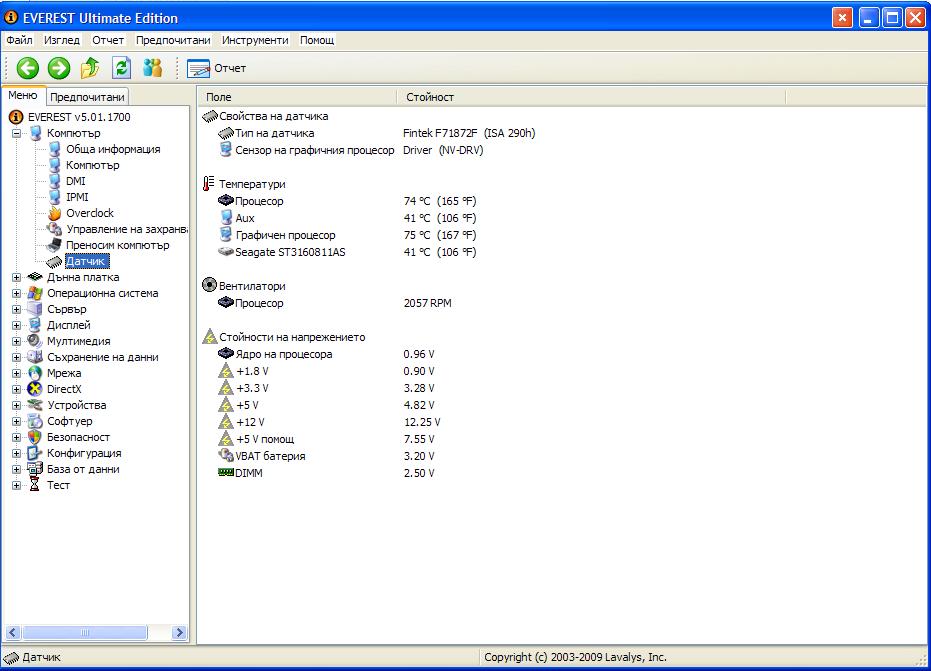Image resolution: width=931 pixels, height=671 pixels.
Task: Open the Overclock tree item
Action: (x=90, y=213)
